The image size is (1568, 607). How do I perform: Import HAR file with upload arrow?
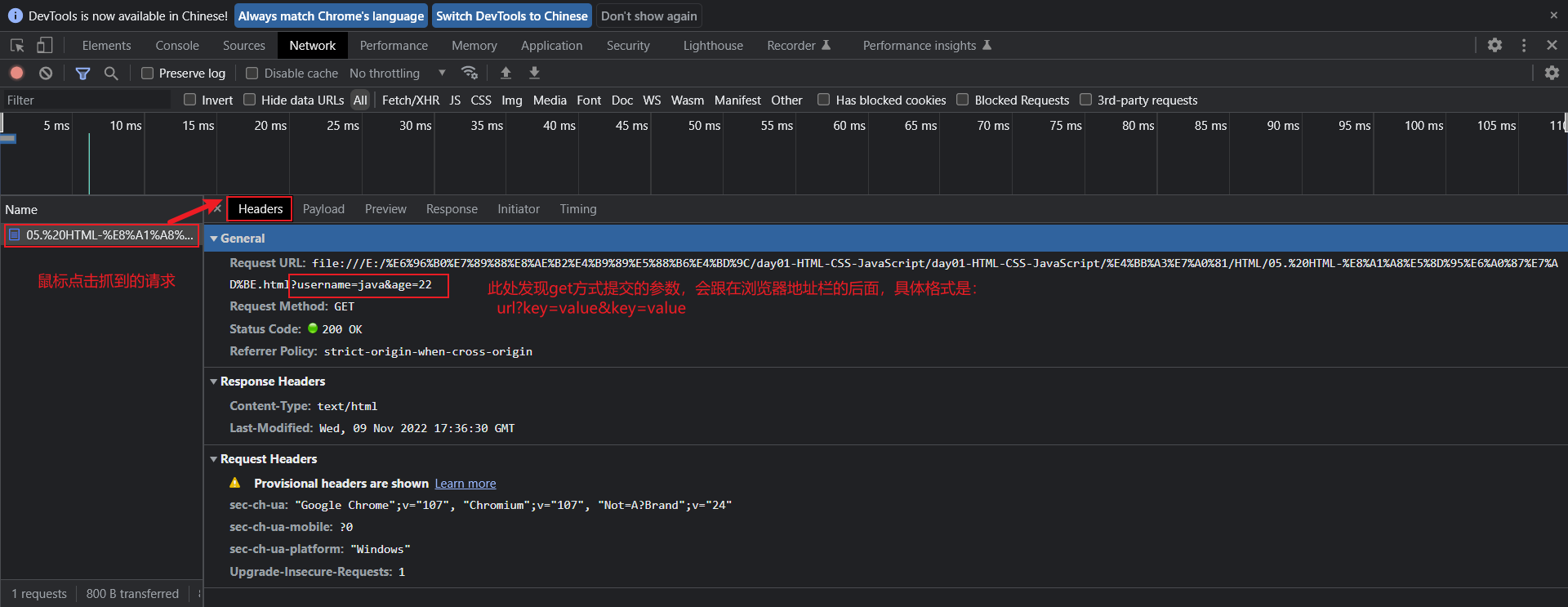506,73
